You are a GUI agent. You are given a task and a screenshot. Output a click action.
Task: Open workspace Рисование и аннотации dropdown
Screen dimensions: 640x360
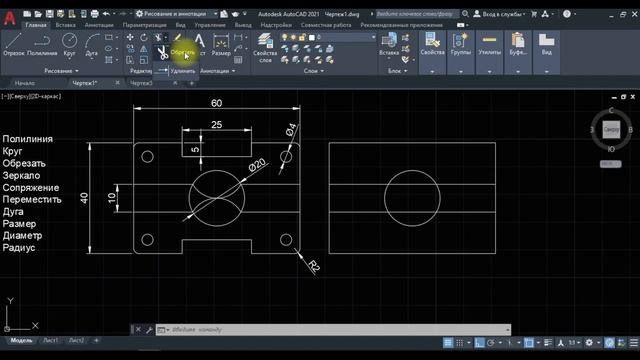coord(177,14)
